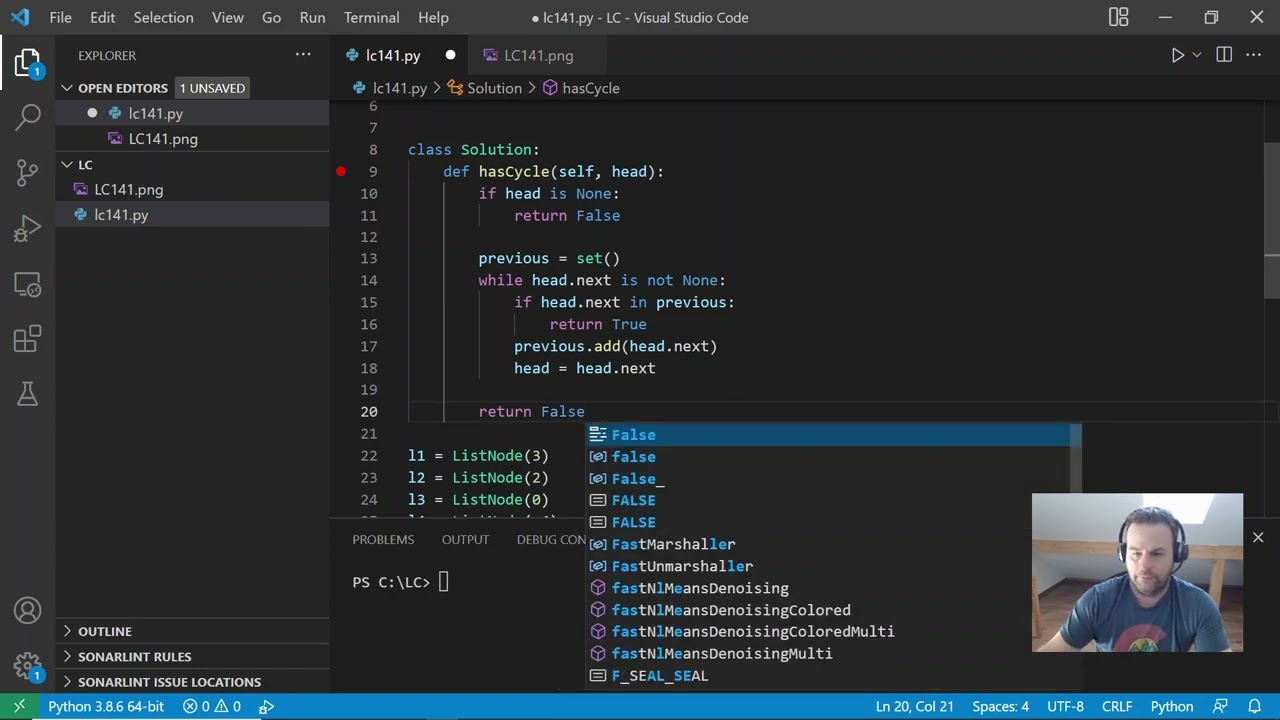Image resolution: width=1280 pixels, height=720 pixels.
Task: Open the View menu
Action: pos(228,17)
